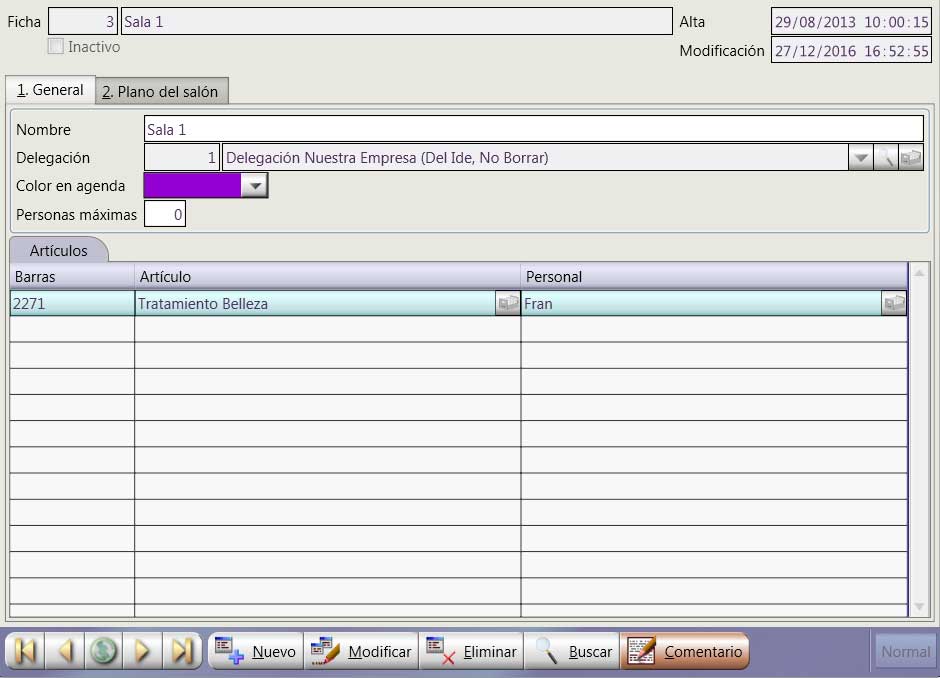The height and width of the screenshot is (678, 940).
Task: Switch to 1. General tab
Action: pyautogui.click(x=50, y=90)
